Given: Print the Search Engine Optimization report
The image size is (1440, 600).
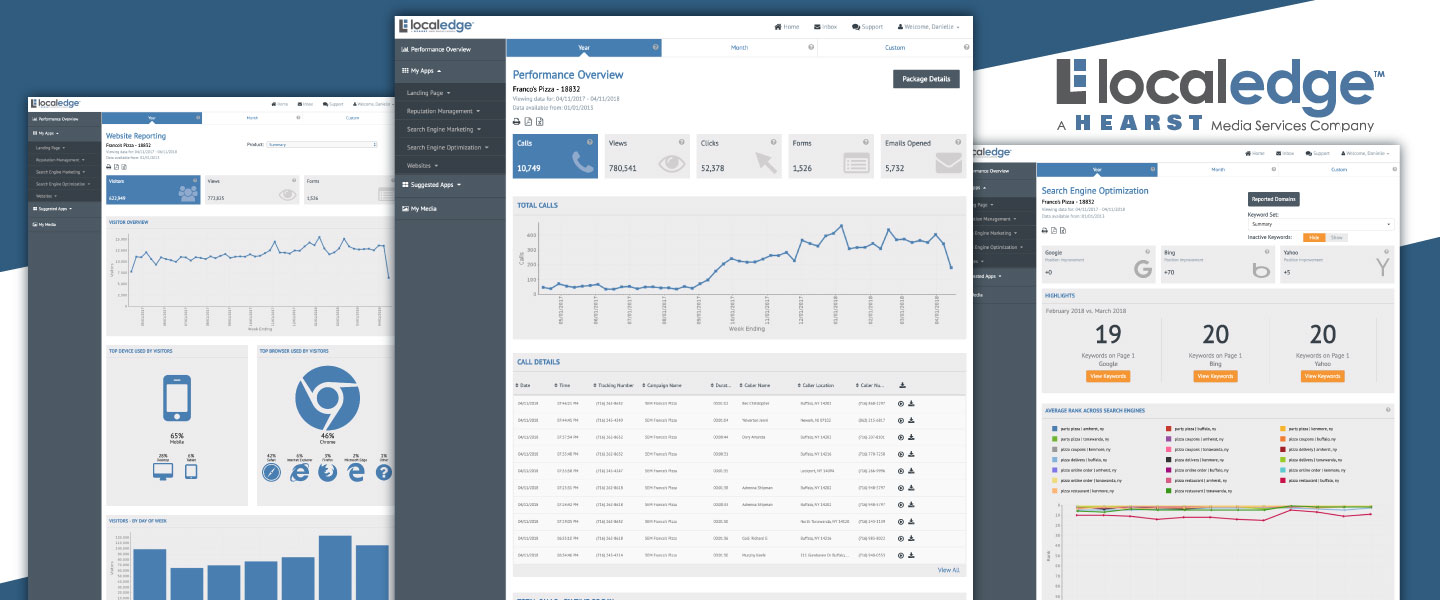Looking at the screenshot, I should click(1044, 231).
